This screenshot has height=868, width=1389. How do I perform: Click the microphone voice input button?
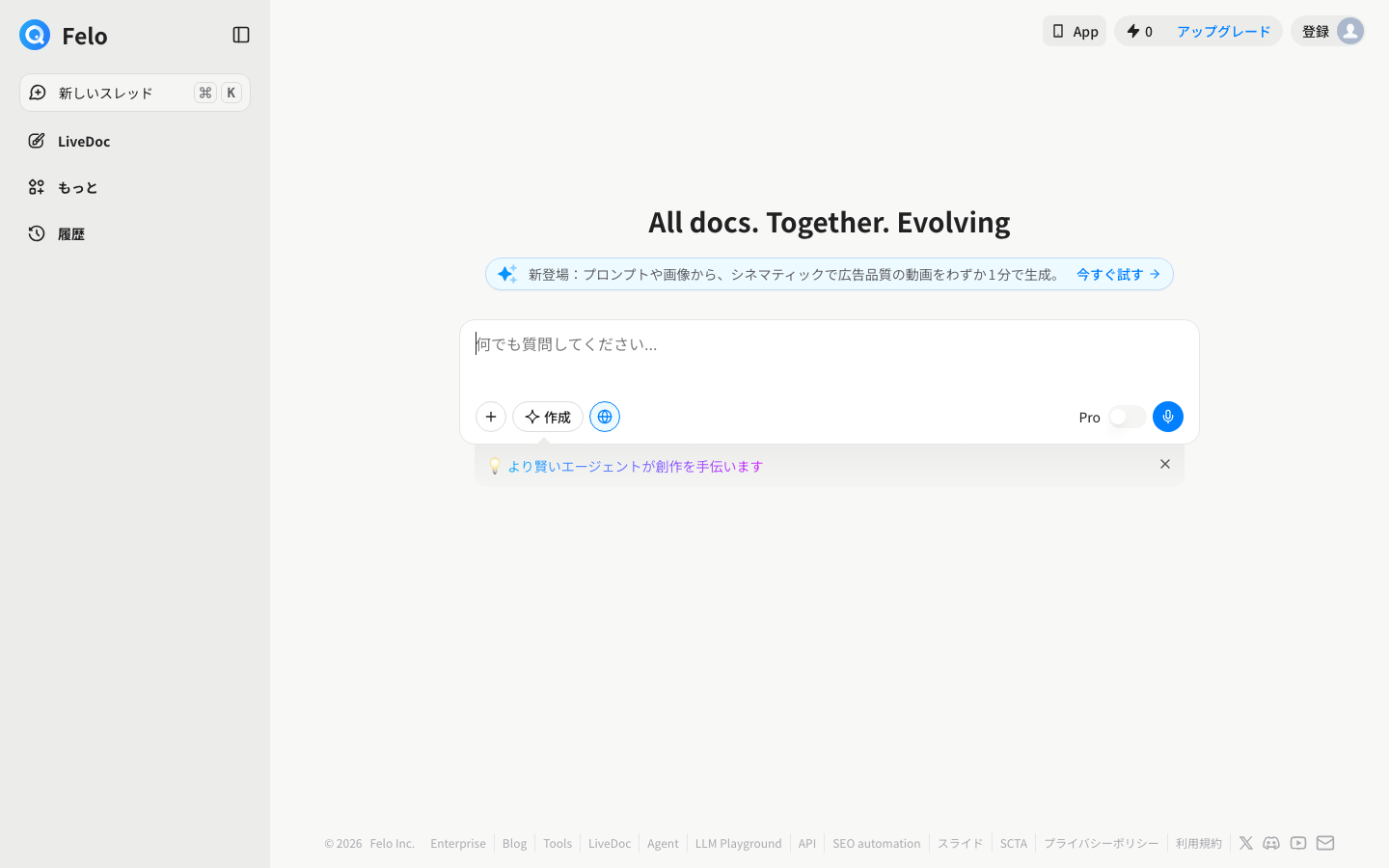(1168, 417)
